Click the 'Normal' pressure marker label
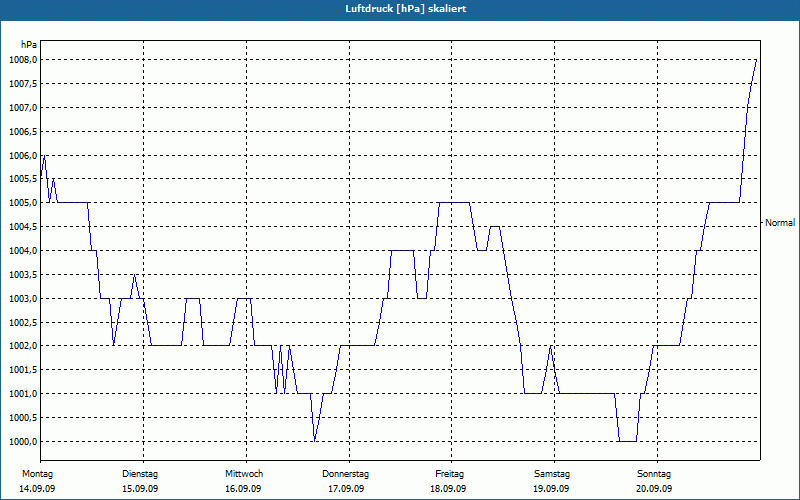This screenshot has width=800, height=500. [x=780, y=223]
